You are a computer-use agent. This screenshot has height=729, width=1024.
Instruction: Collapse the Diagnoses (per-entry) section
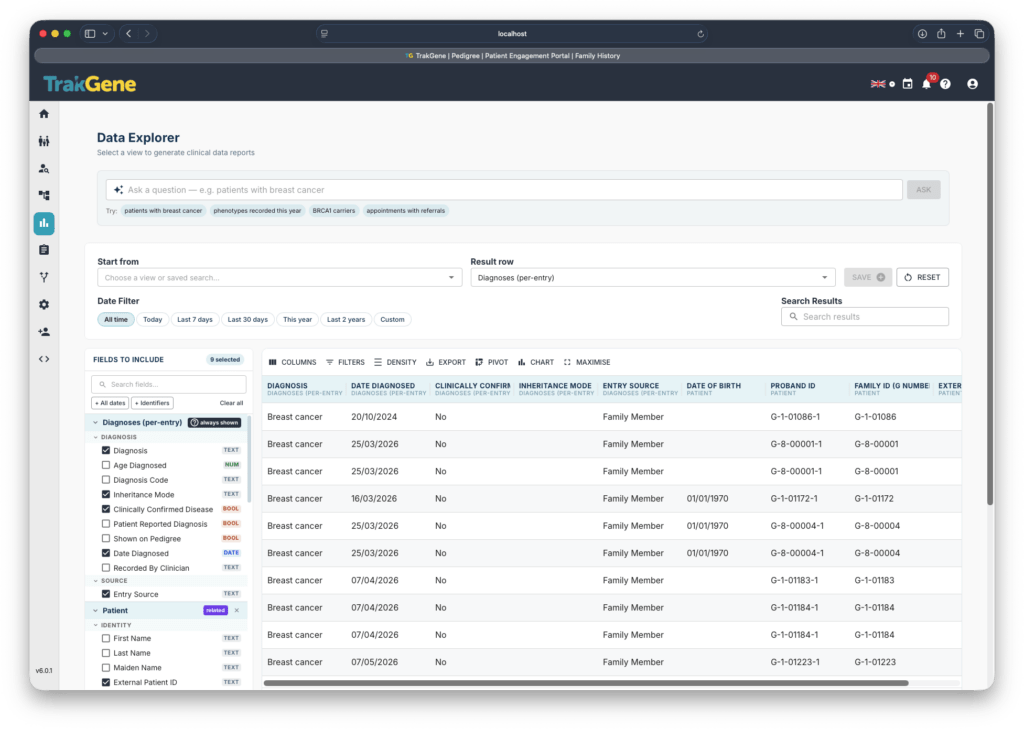pyautogui.click(x=95, y=423)
